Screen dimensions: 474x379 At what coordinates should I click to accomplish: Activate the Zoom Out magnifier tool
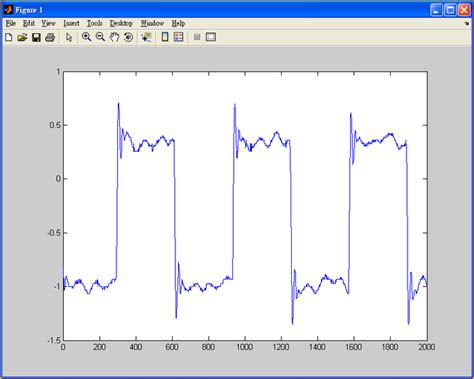point(100,37)
